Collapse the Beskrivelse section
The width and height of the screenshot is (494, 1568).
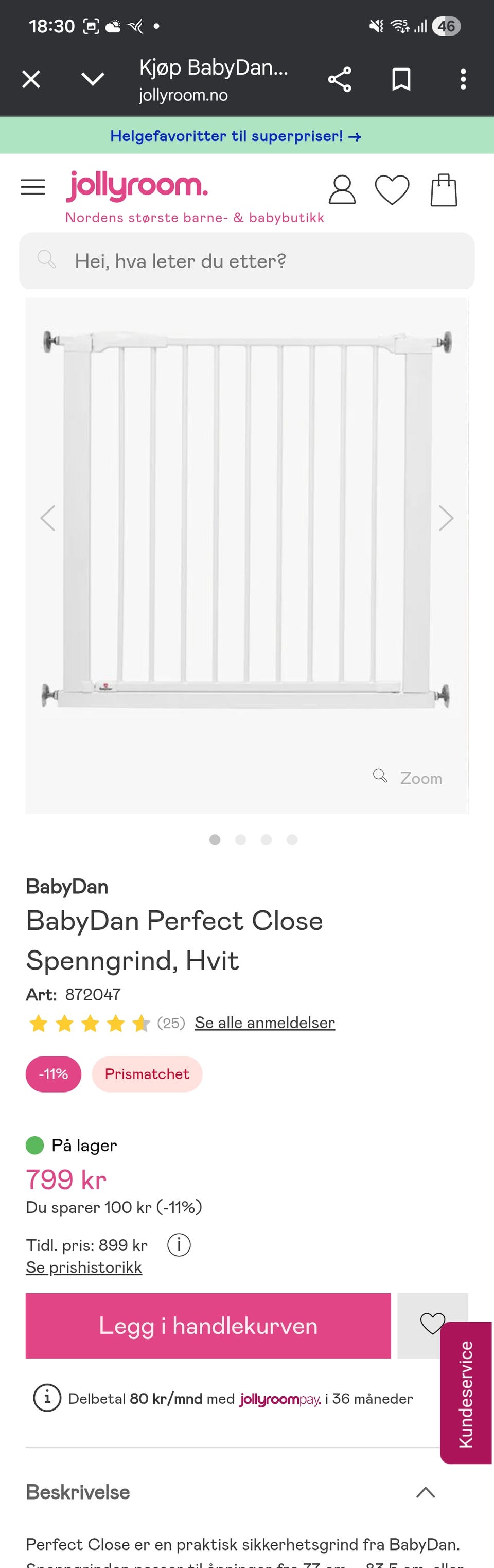coord(425,1492)
